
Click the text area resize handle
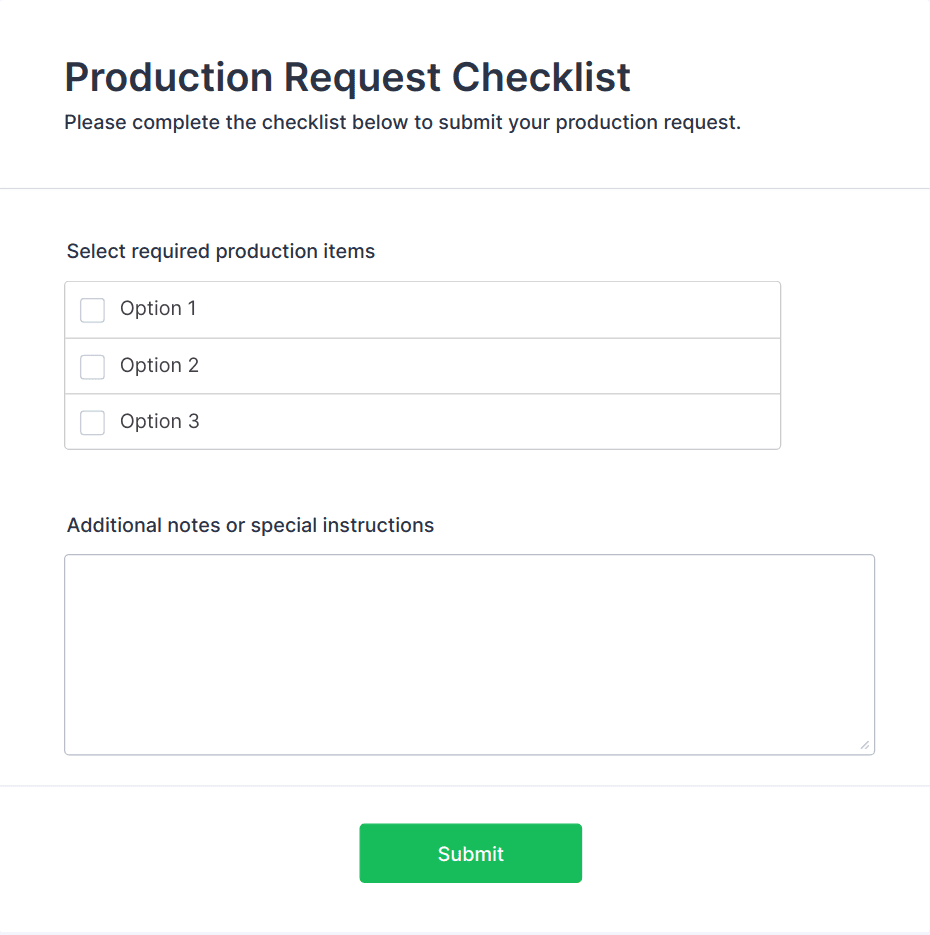point(865,745)
